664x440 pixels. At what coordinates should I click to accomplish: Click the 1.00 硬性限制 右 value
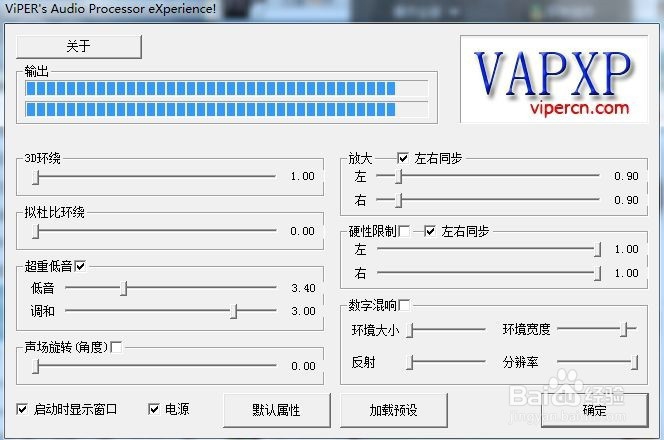(x=627, y=274)
